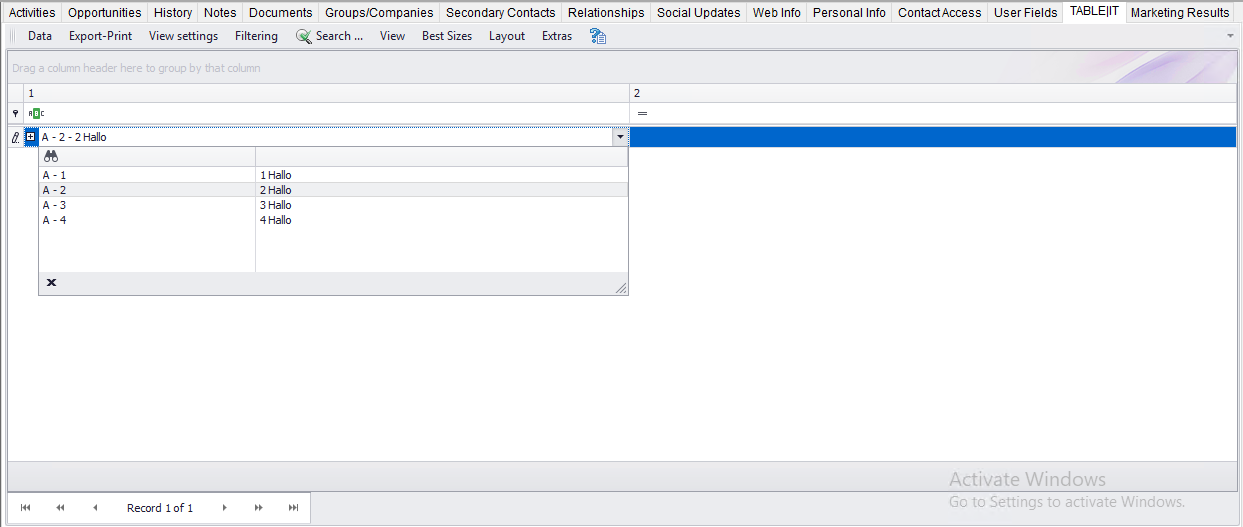The height and width of the screenshot is (527, 1243).
Task: Expand the row detail plus button
Action: point(31,136)
